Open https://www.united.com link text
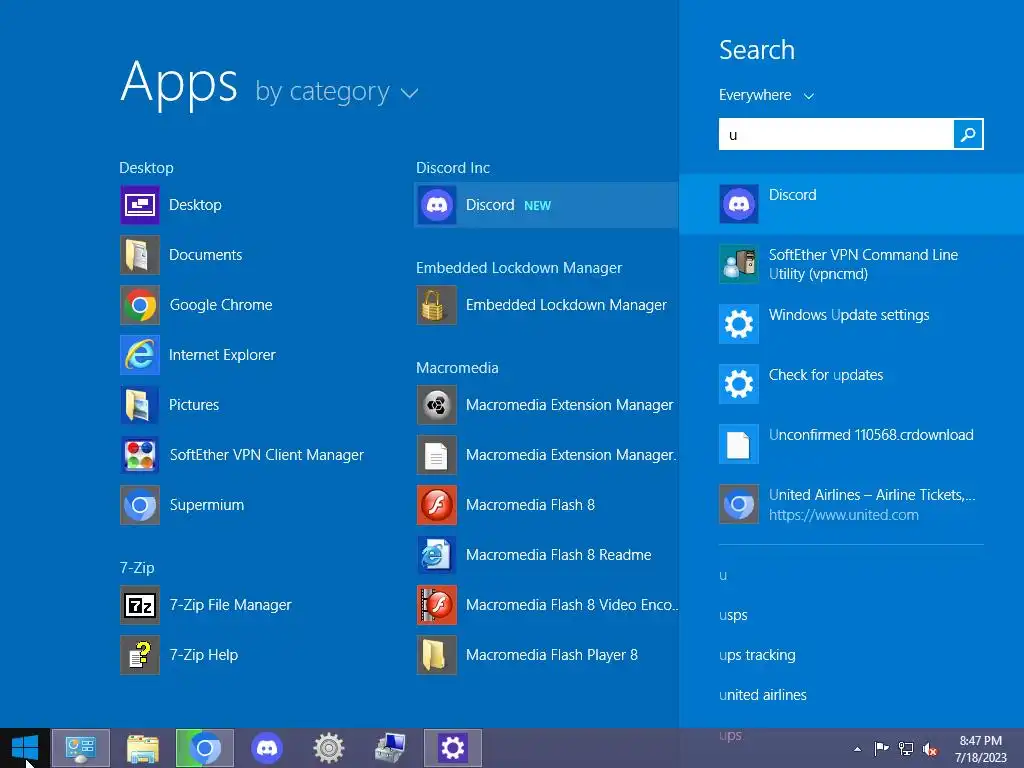This screenshot has width=1024, height=768. pos(843,515)
